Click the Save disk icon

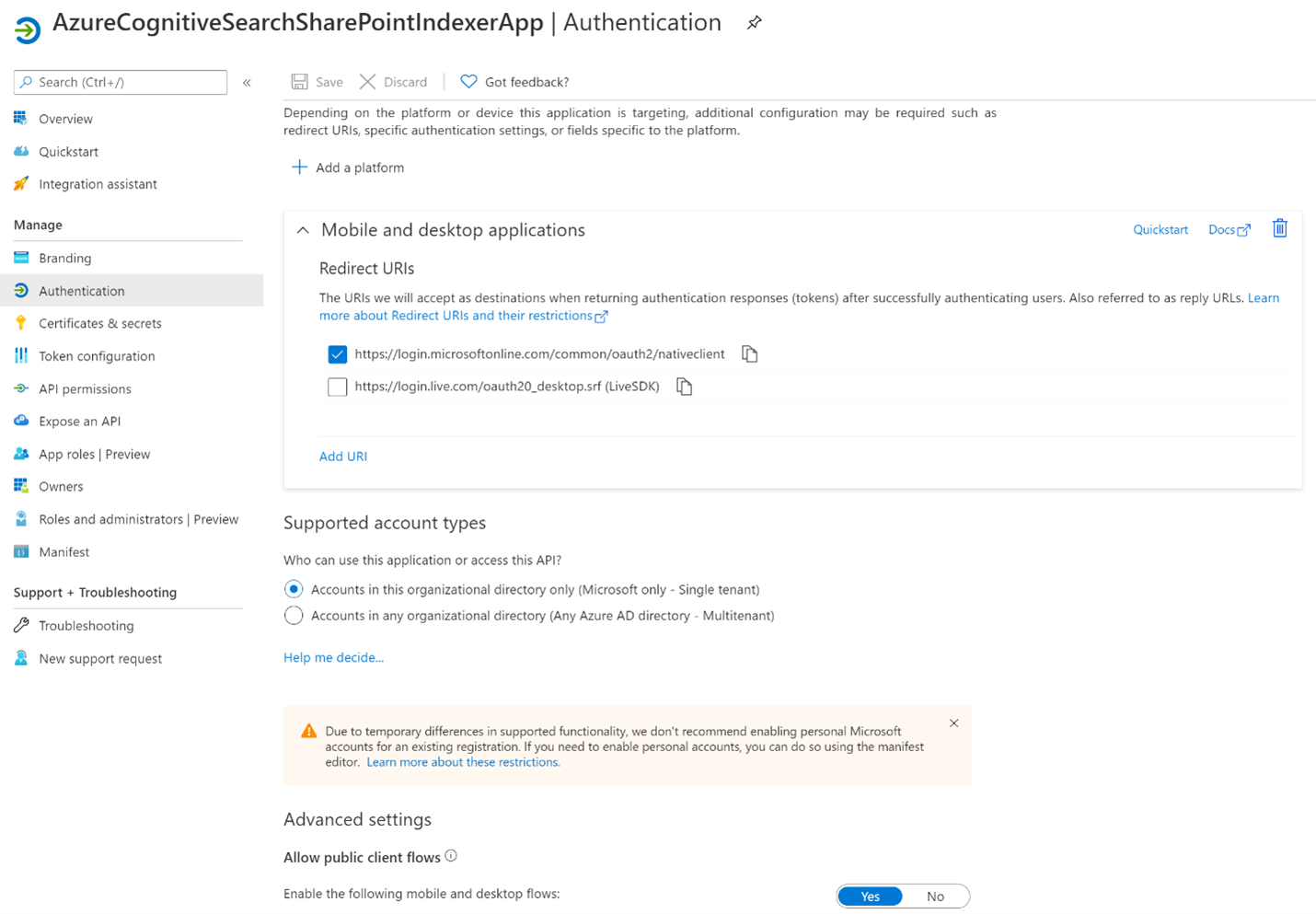(x=300, y=82)
